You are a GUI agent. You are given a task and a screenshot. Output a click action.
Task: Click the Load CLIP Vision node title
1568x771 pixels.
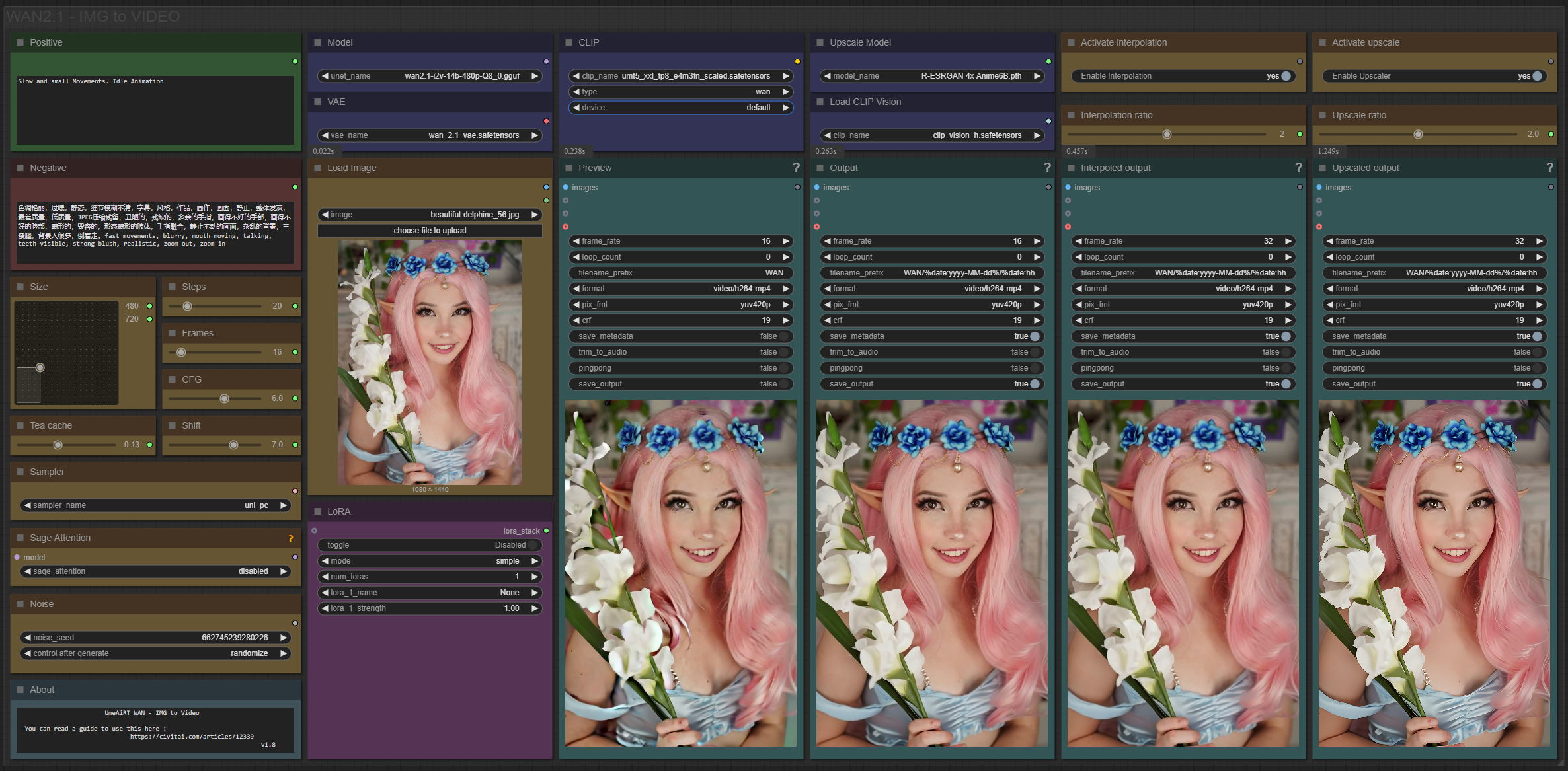tap(865, 102)
